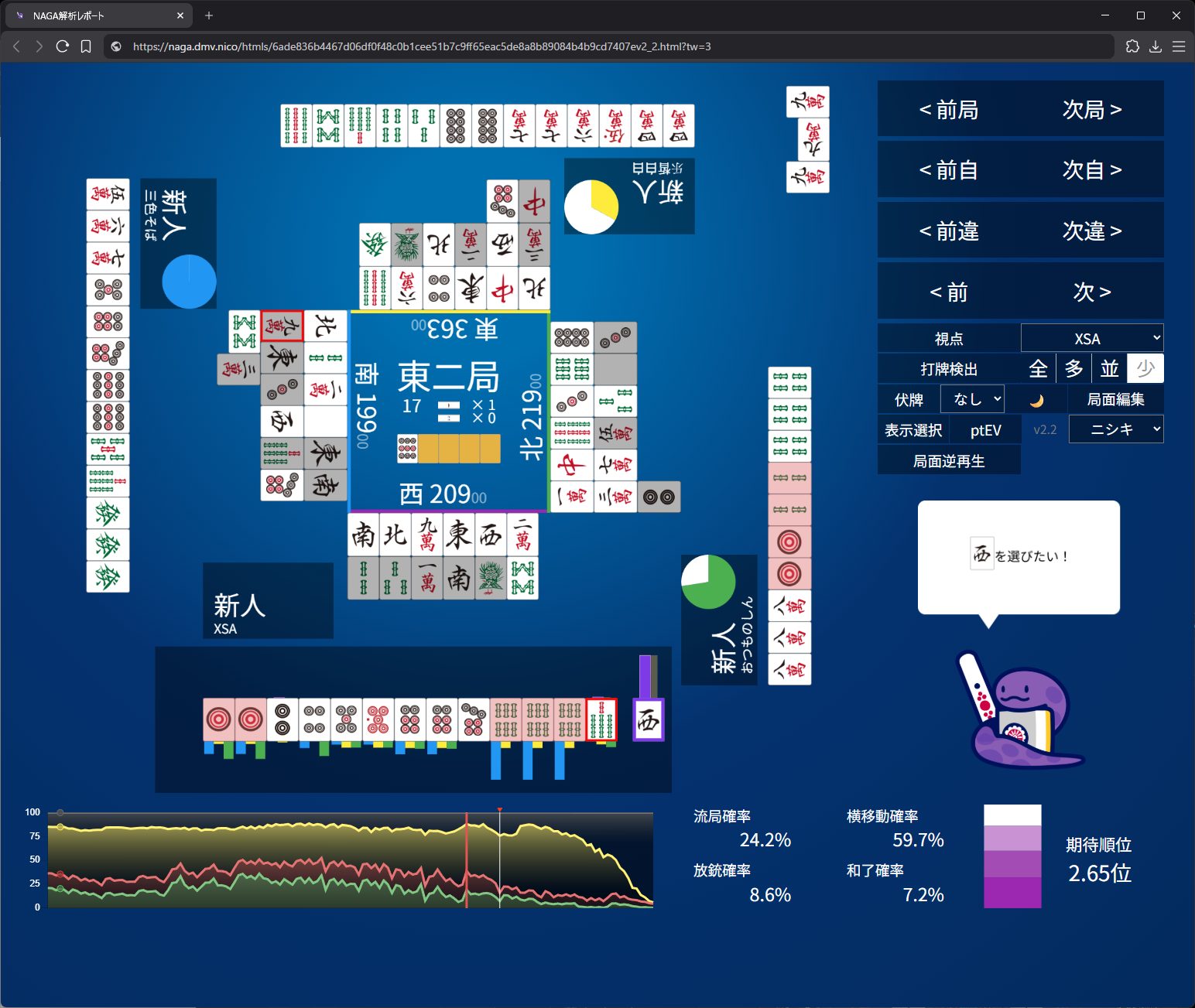Expand the 伏牌 dropdown set to なし

[x=972, y=399]
